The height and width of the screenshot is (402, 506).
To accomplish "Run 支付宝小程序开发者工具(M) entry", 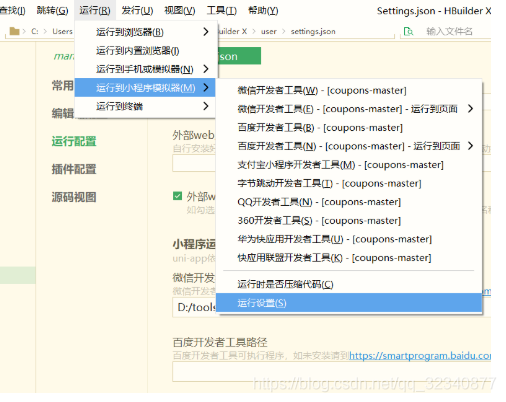I will [349, 165].
